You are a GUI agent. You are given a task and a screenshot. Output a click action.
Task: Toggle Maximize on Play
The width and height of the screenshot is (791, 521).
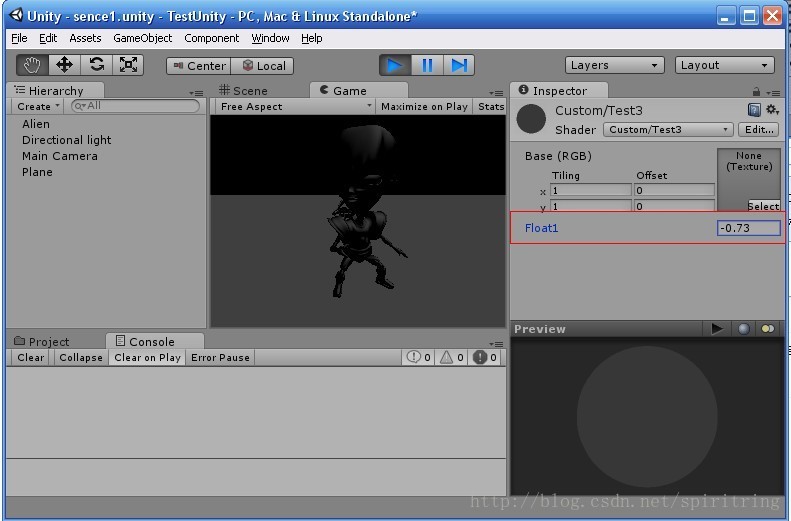424,106
